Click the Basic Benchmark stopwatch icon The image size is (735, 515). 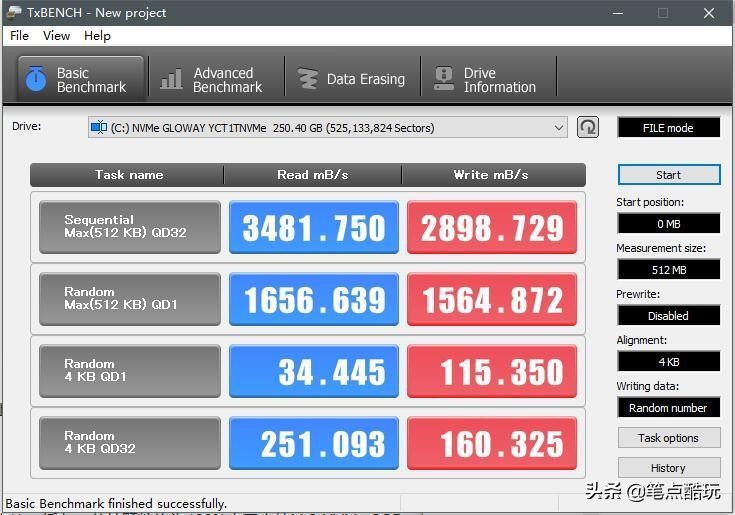pos(36,78)
